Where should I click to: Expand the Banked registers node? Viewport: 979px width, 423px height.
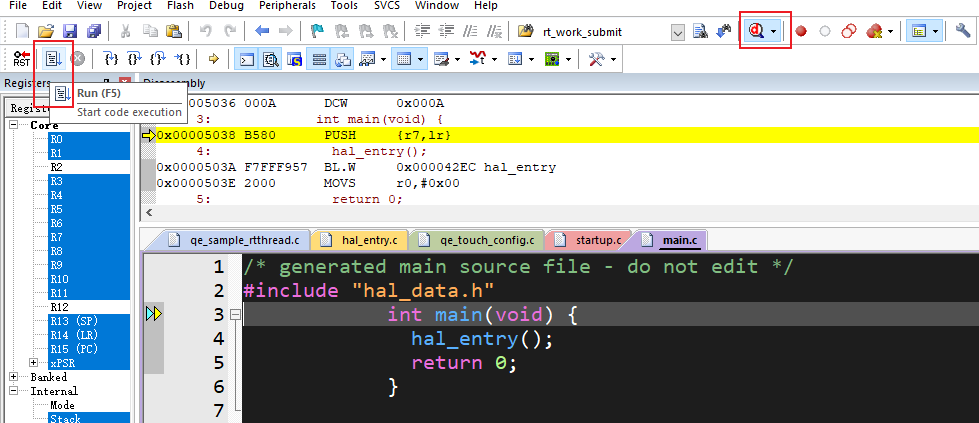[x=15, y=377]
